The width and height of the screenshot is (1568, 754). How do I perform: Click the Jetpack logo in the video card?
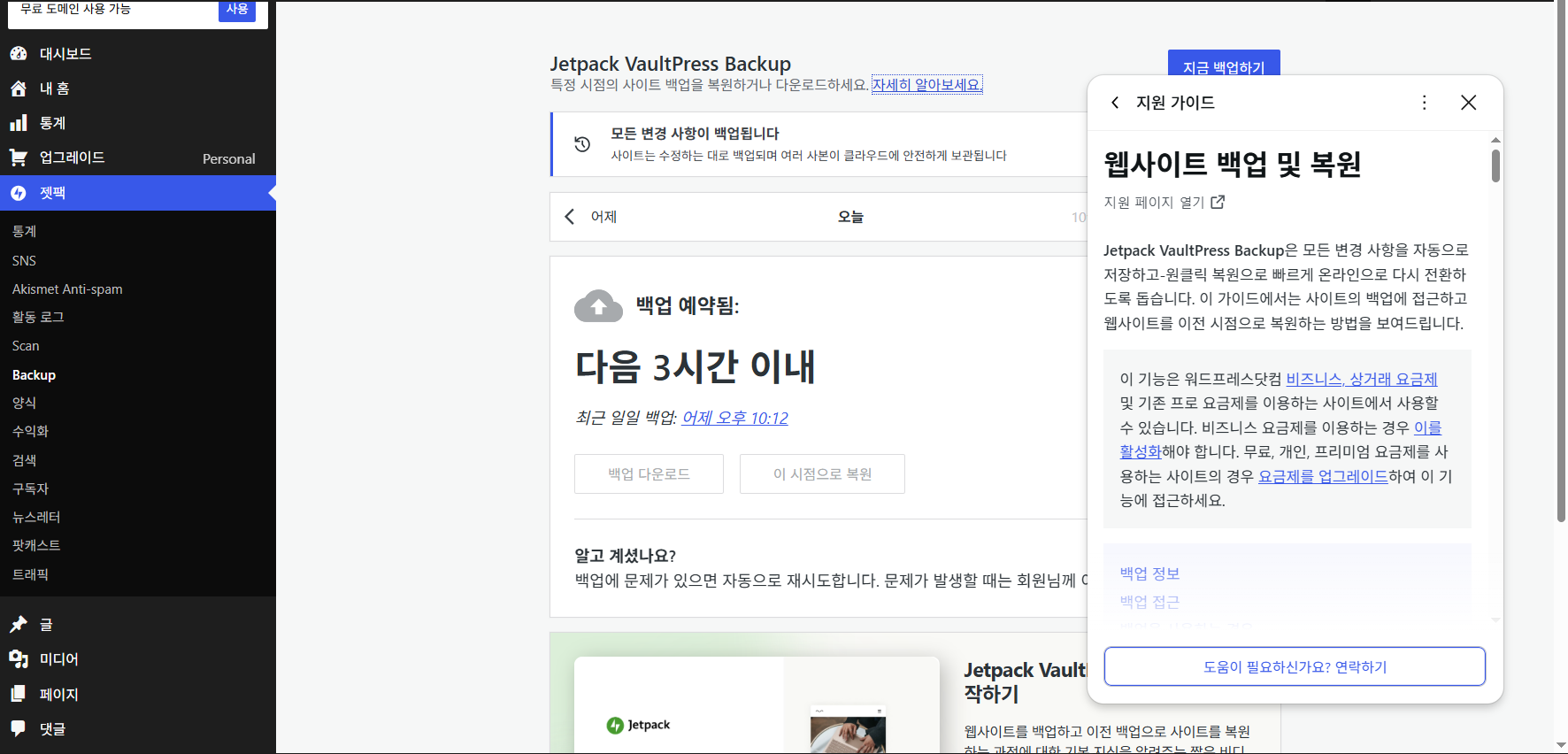[x=638, y=725]
